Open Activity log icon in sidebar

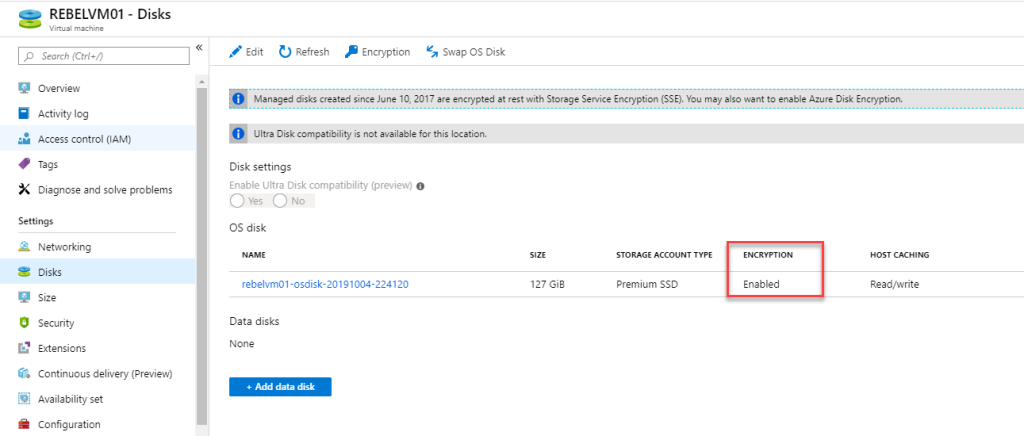tap(25, 114)
